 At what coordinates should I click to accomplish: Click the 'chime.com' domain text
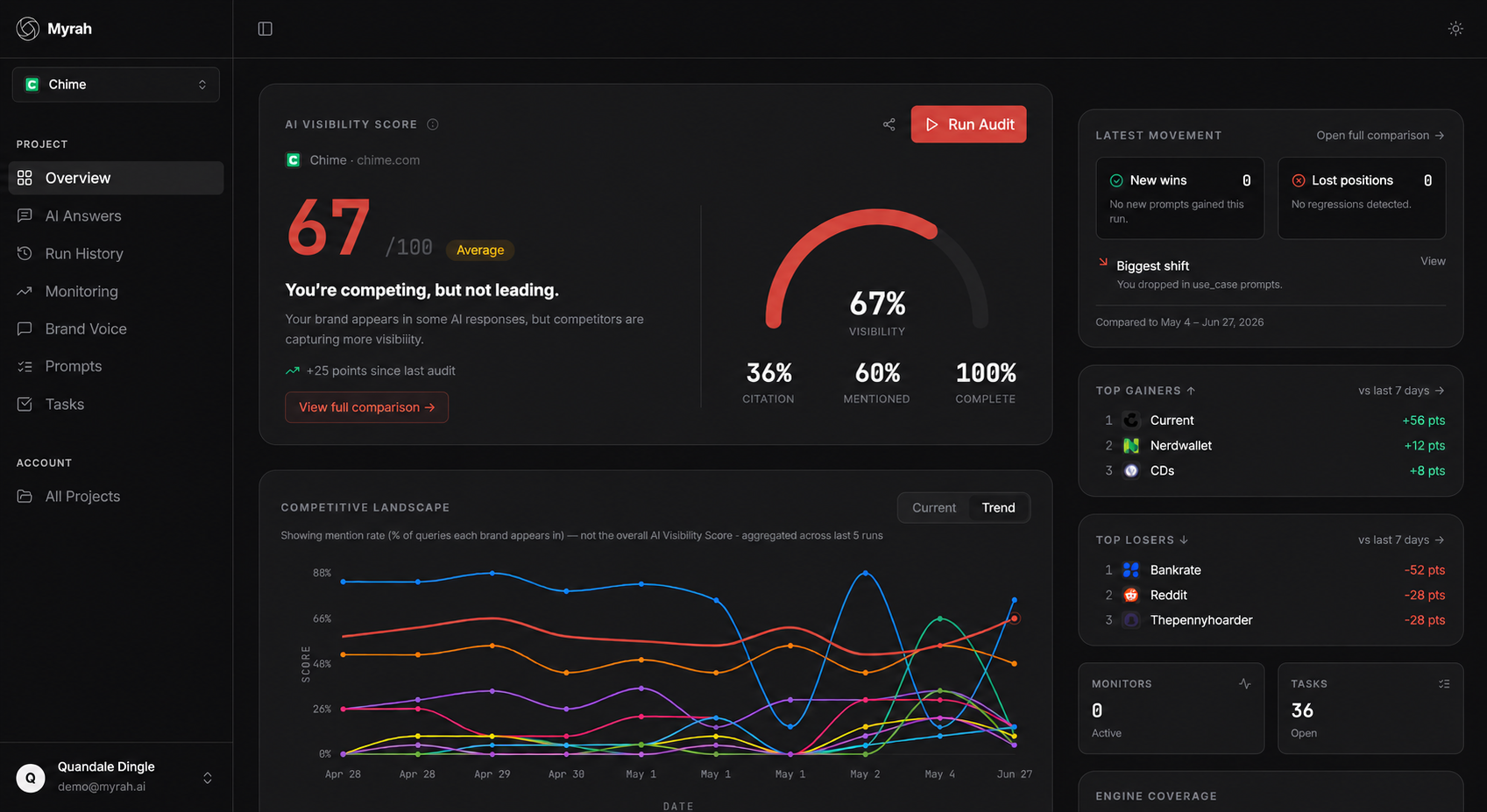coord(388,160)
